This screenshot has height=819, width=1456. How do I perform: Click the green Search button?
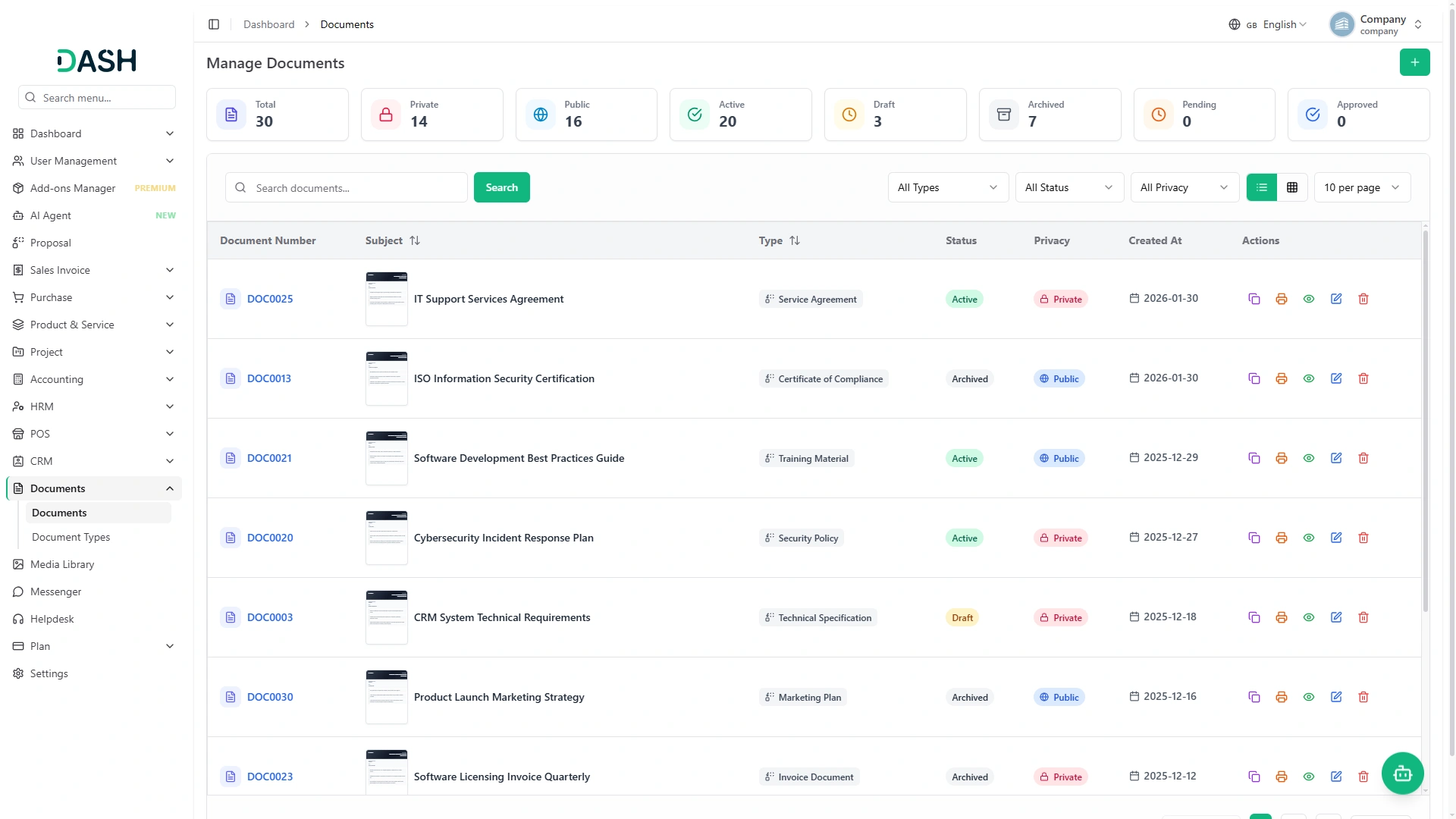[x=501, y=187]
